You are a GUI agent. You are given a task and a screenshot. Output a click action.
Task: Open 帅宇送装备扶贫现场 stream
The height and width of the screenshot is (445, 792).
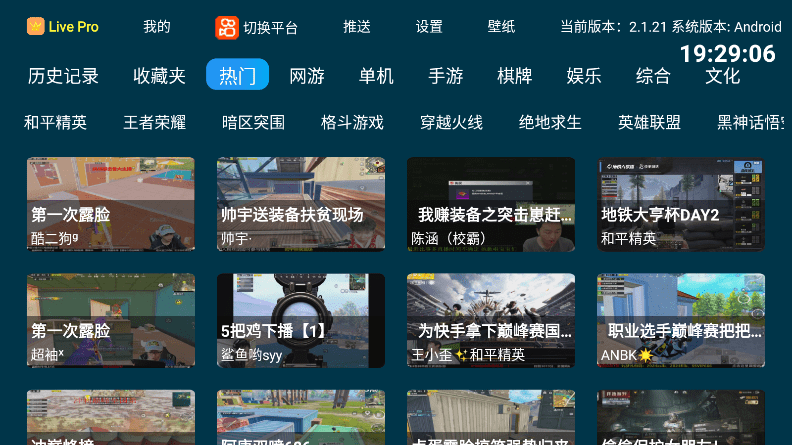pos(301,204)
